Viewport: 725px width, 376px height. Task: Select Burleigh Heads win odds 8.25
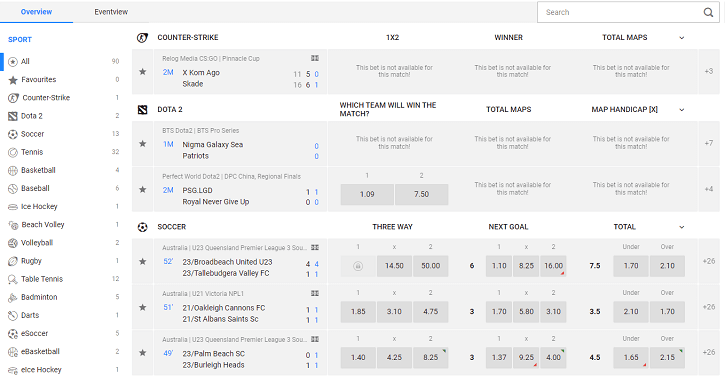(x=430, y=358)
